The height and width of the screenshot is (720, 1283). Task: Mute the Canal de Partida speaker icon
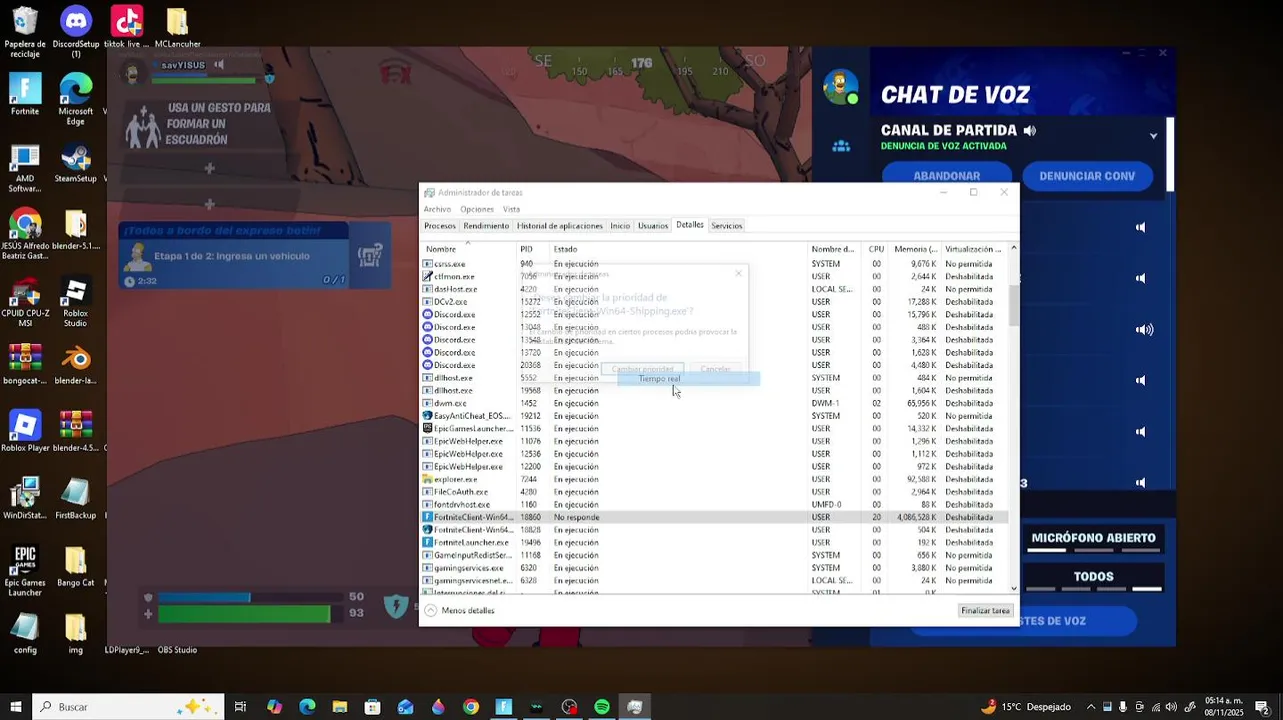tap(1030, 131)
